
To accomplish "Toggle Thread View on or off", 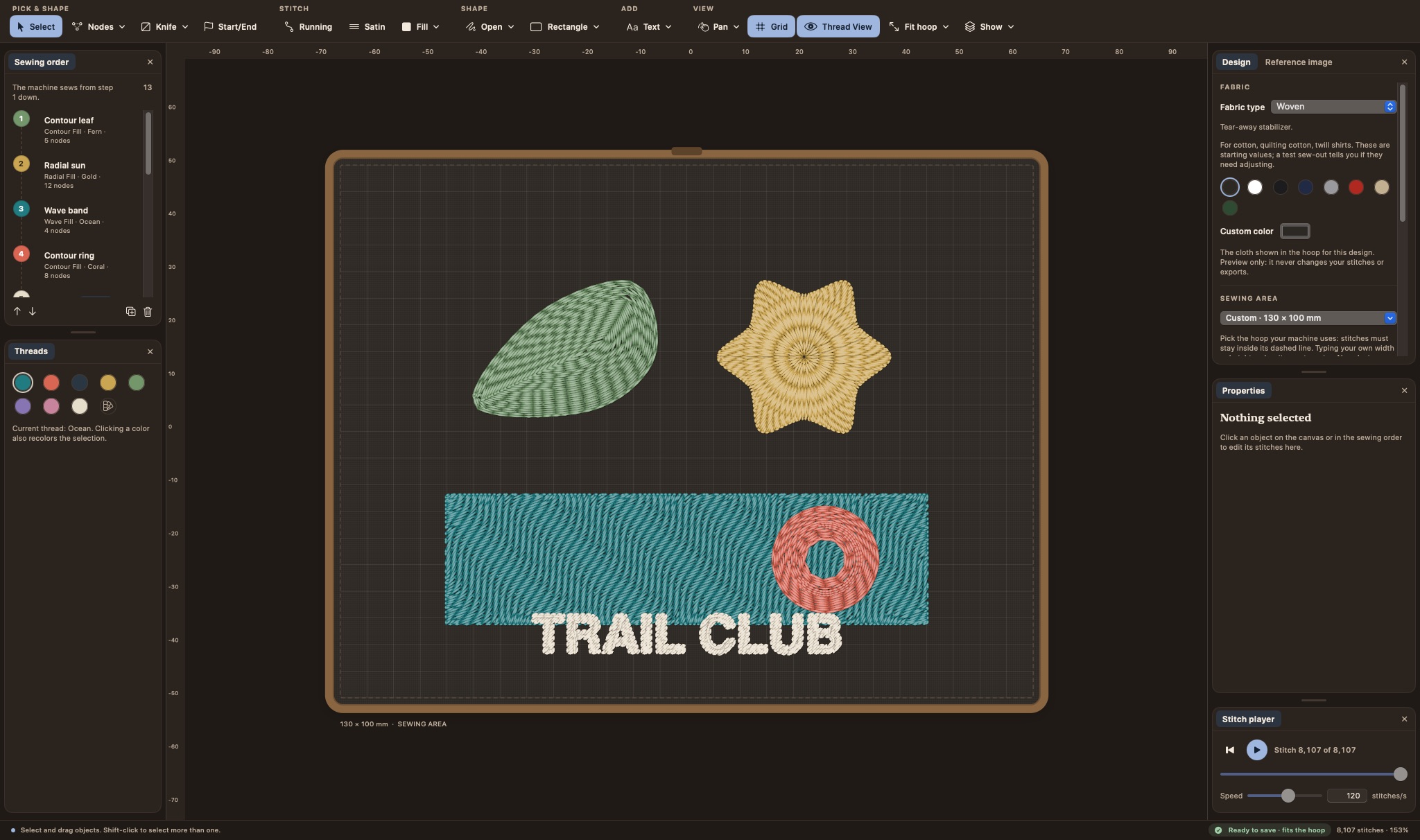I will click(x=838, y=26).
